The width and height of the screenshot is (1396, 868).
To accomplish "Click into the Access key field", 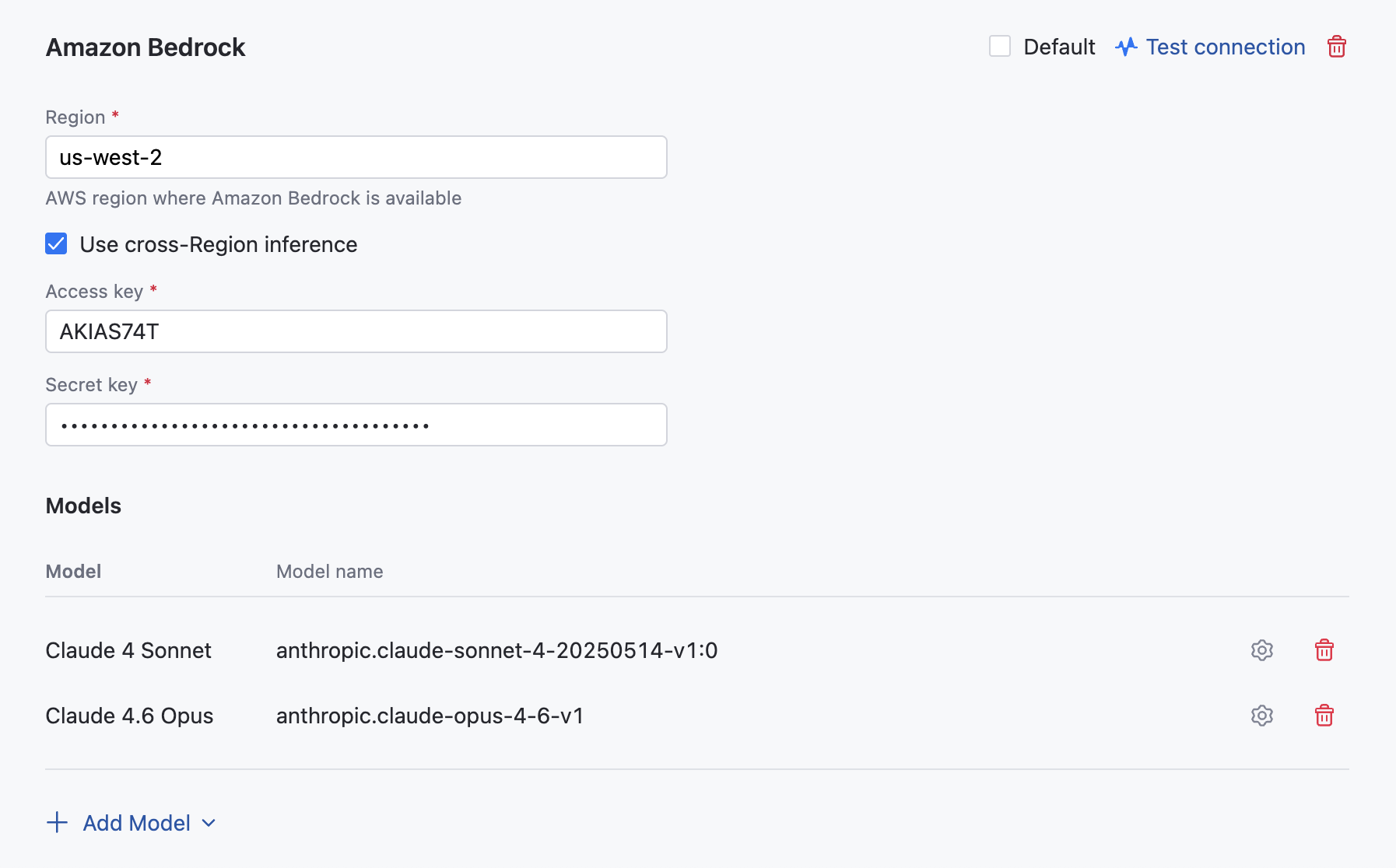I will tap(356, 331).
